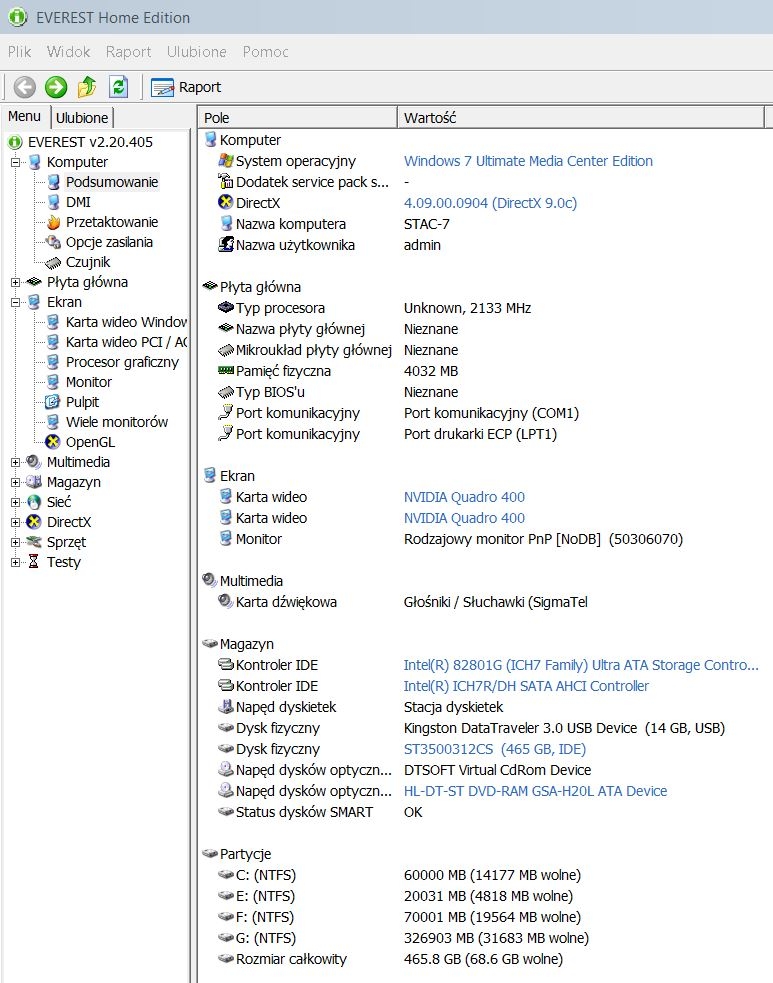Click the Typ procesora chip icon
This screenshot has width=773, height=983.
(226, 308)
